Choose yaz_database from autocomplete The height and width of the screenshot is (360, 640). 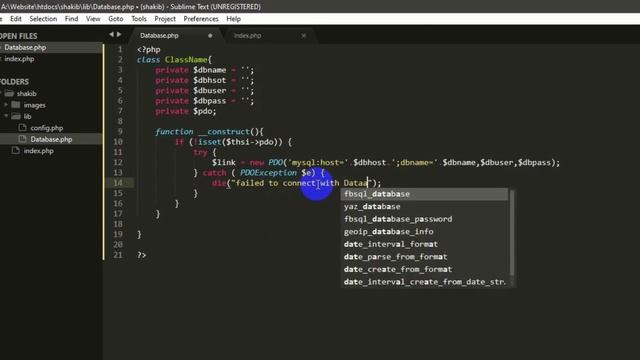coord(424,207)
